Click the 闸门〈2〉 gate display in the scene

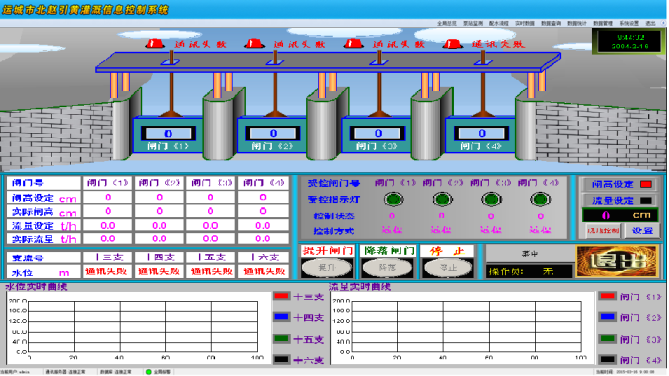tap(272, 137)
